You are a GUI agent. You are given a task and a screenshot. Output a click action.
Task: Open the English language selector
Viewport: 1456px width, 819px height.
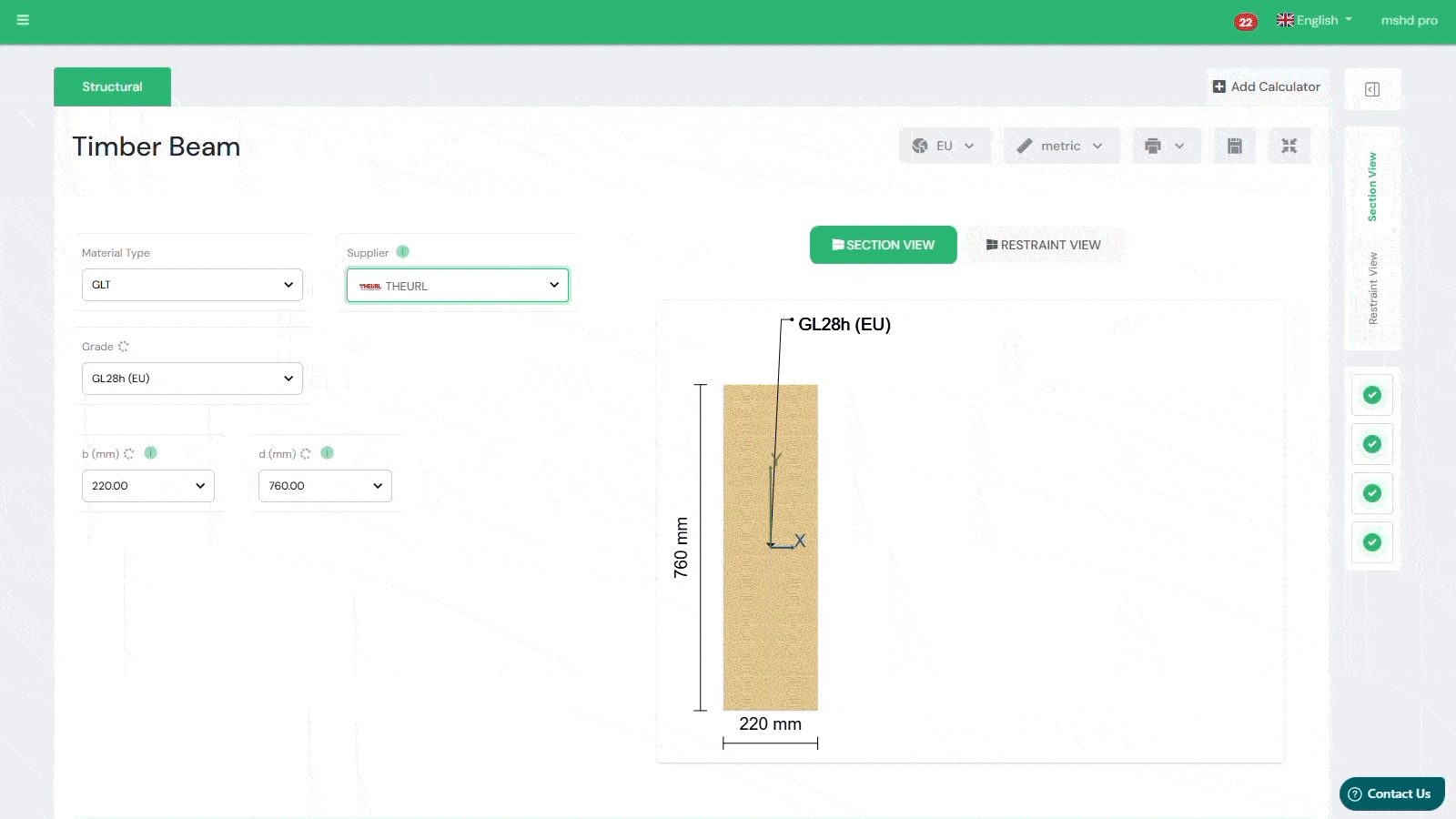(x=1314, y=20)
